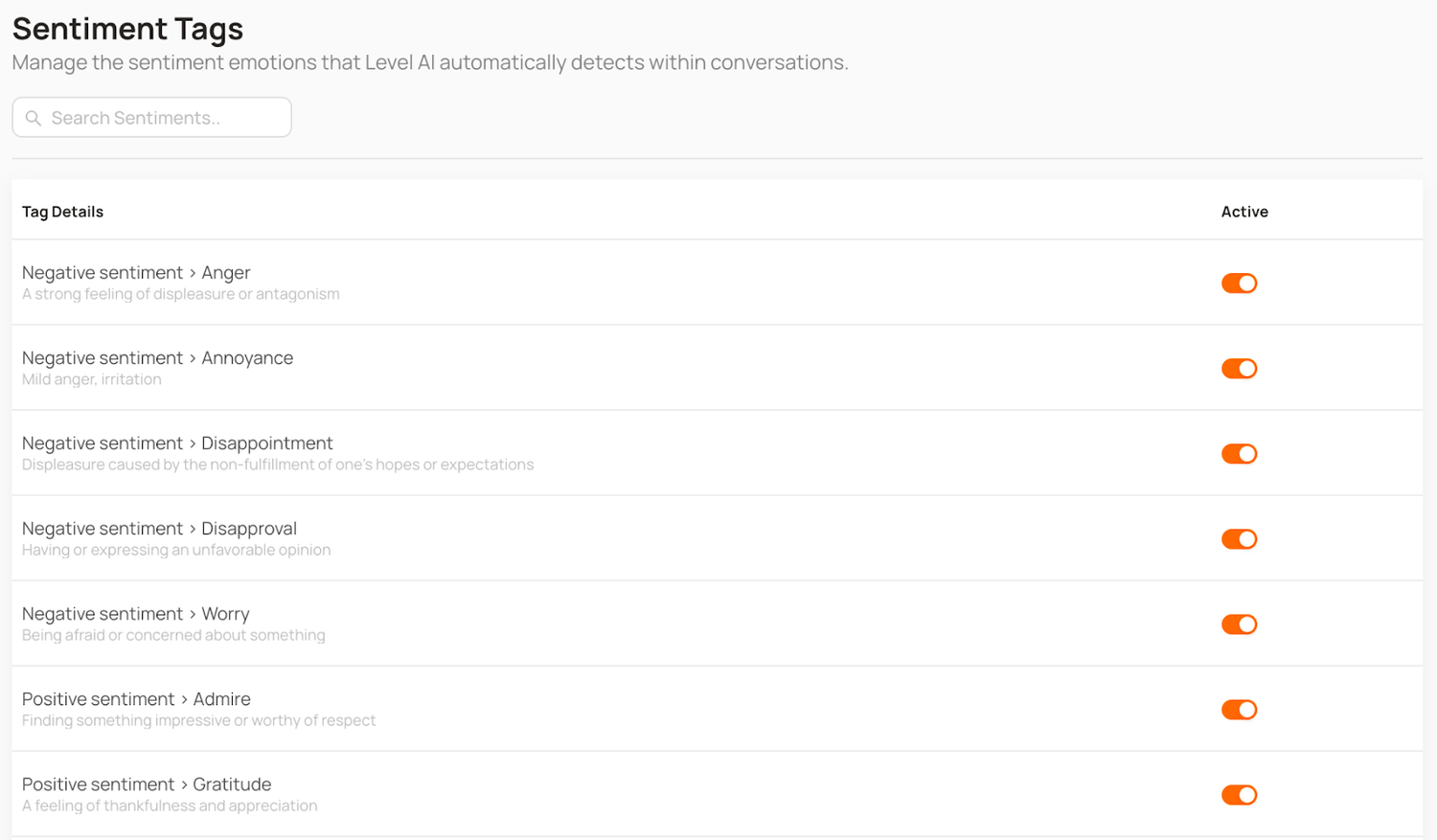This screenshot has width=1437, height=840.
Task: Click the Active column header
Action: (1244, 212)
